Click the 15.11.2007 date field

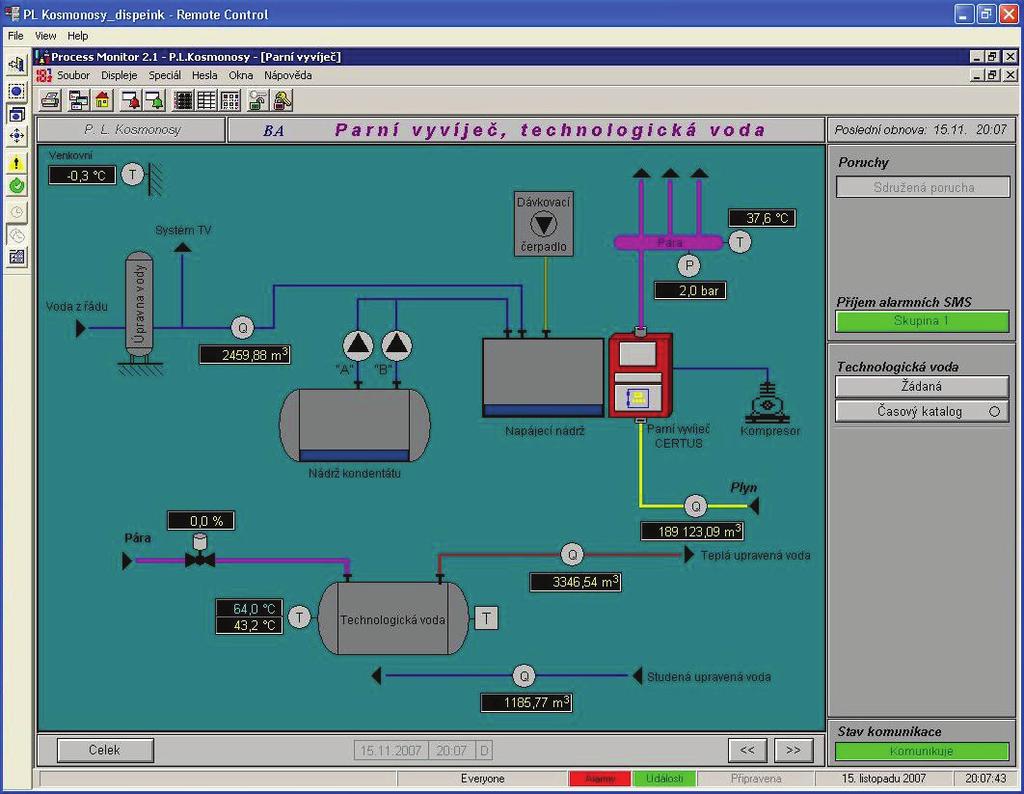pyautogui.click(x=391, y=751)
